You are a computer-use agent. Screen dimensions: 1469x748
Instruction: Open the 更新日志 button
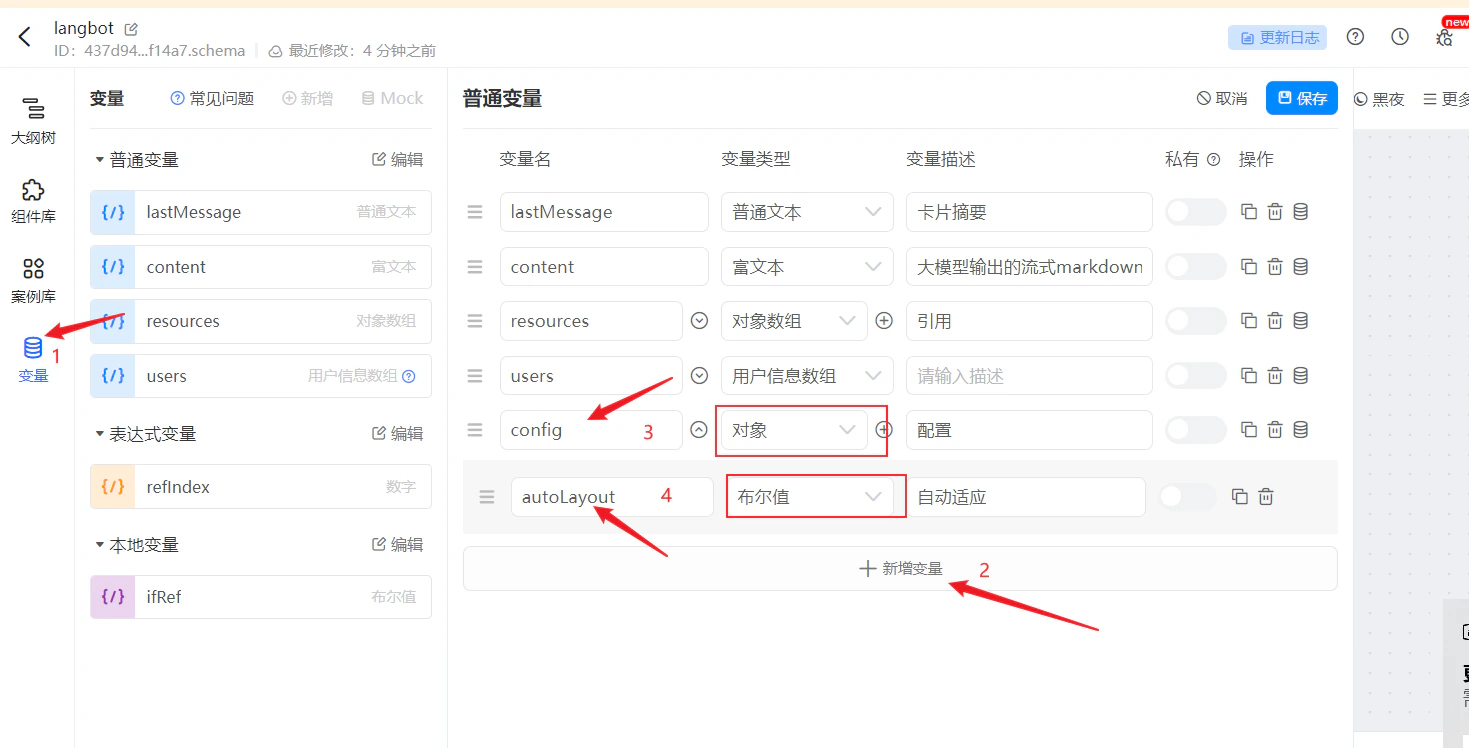click(1278, 37)
